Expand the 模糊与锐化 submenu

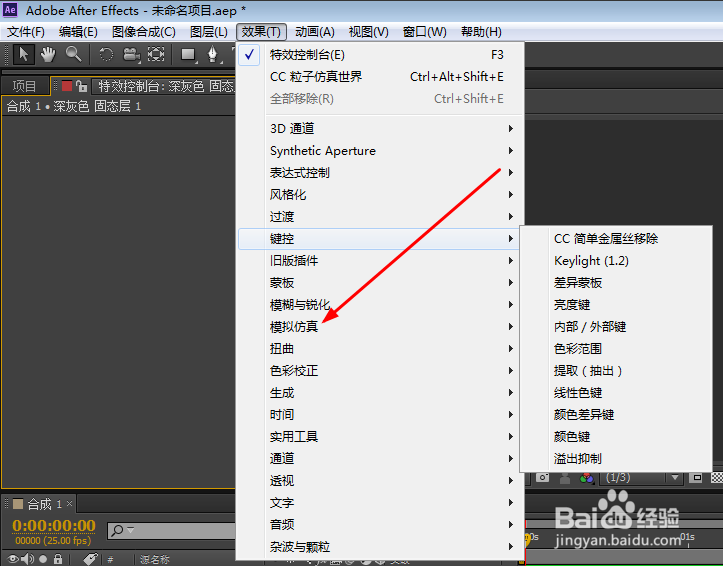coord(381,305)
